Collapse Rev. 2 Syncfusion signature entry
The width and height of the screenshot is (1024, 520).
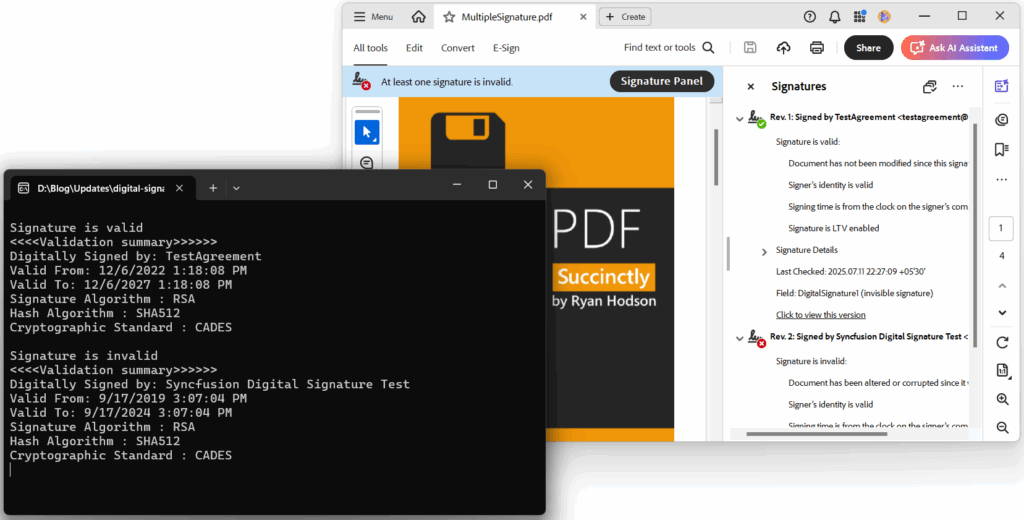pos(739,338)
